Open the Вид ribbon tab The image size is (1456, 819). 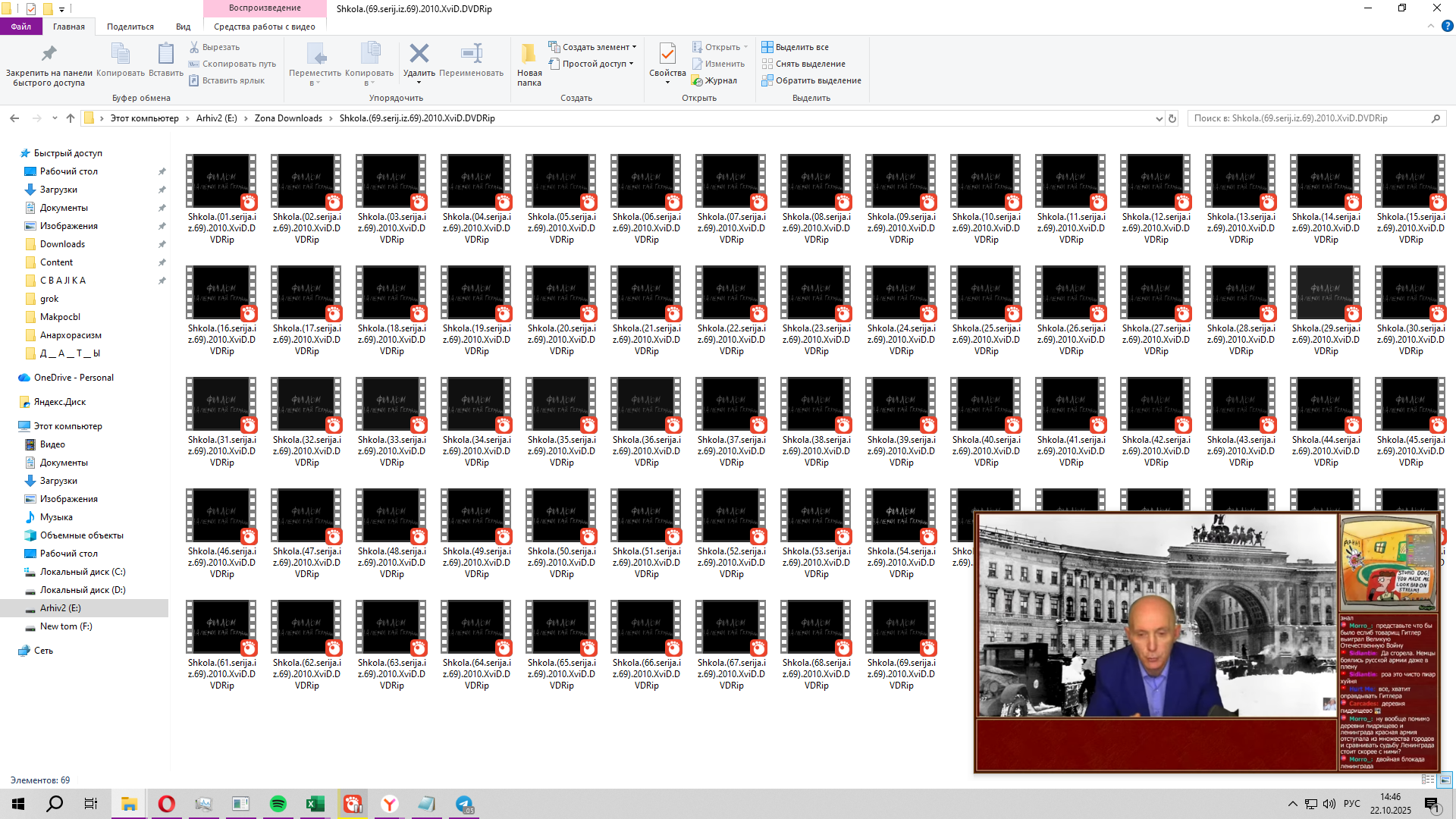[x=183, y=27]
